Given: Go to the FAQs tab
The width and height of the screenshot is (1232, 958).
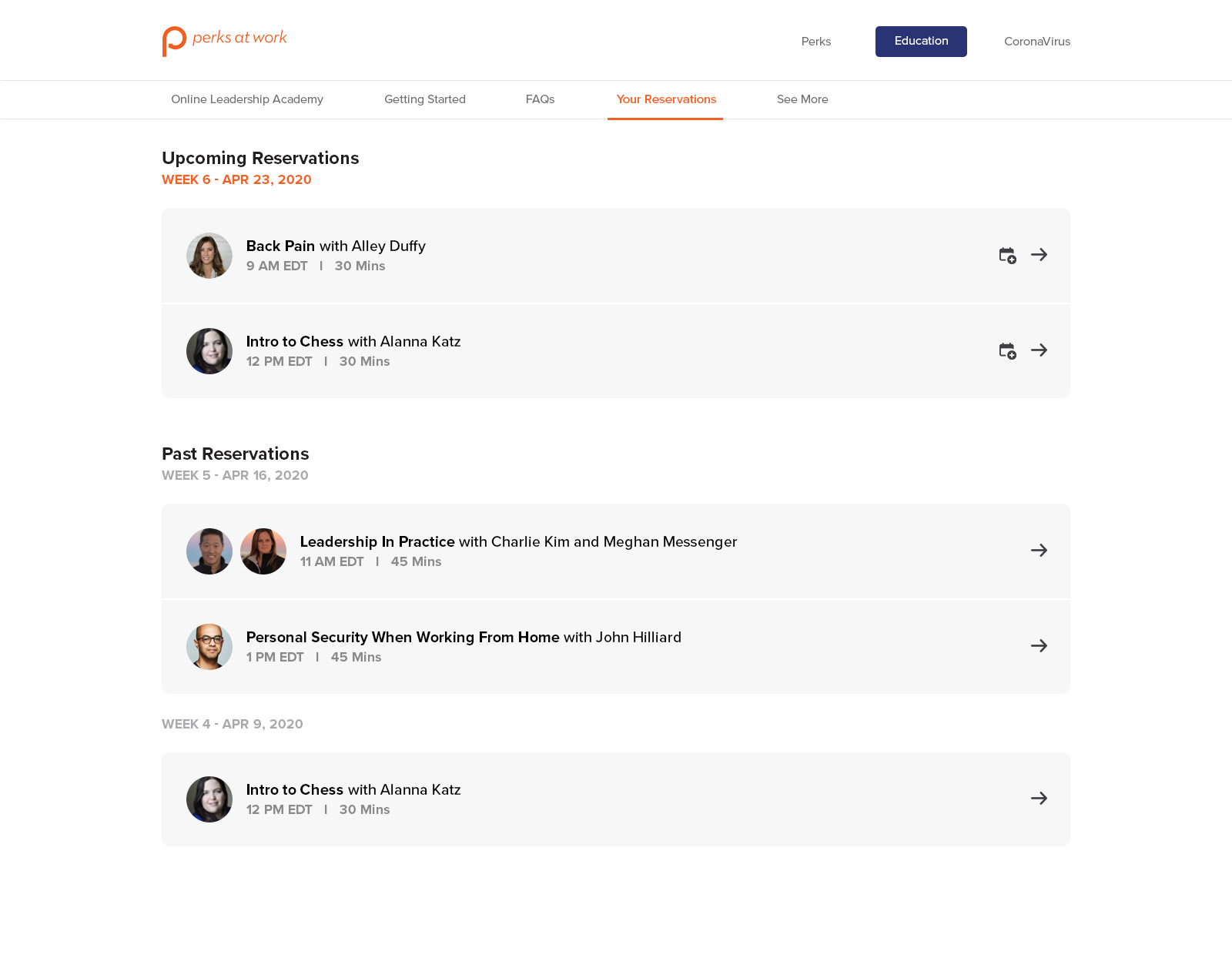Looking at the screenshot, I should point(540,99).
